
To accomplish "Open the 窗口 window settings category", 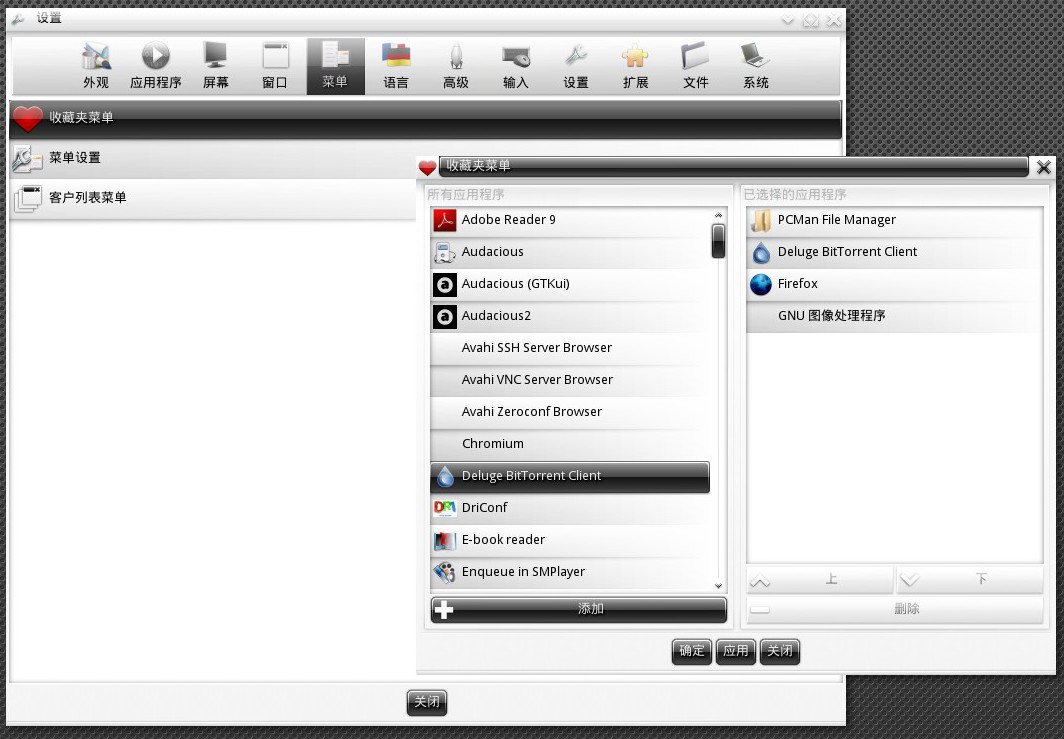I will 275,66.
